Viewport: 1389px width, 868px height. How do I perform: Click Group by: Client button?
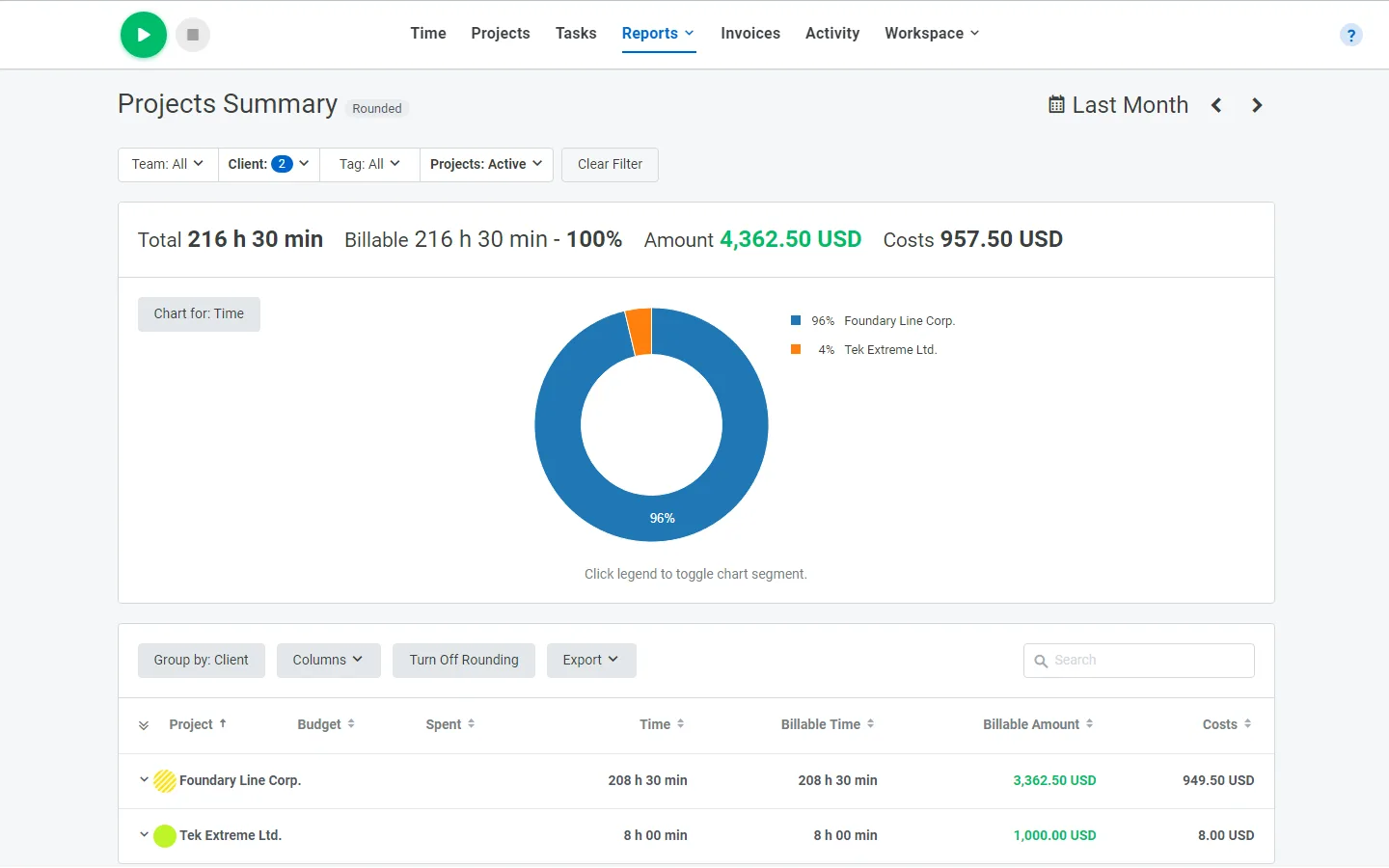click(x=201, y=661)
